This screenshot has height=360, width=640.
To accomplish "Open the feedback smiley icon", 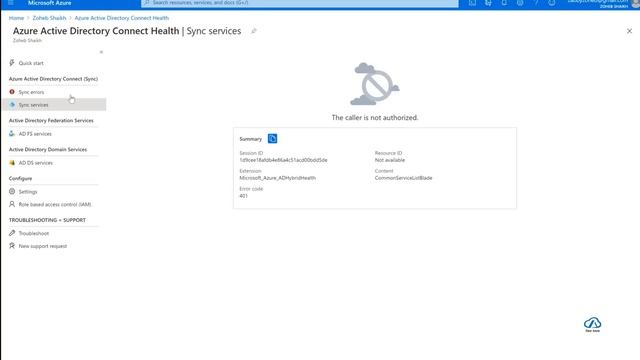I will pos(552,2).
